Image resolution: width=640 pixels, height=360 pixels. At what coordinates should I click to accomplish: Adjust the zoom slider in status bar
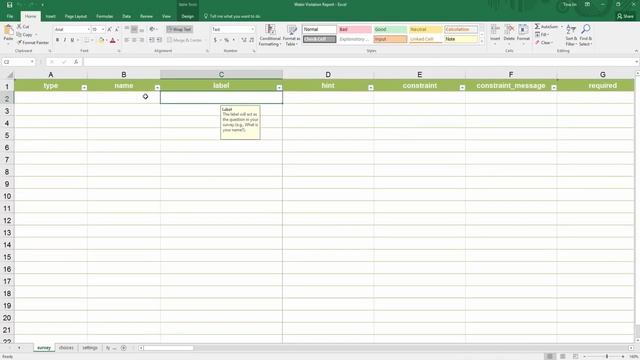(x=607, y=356)
